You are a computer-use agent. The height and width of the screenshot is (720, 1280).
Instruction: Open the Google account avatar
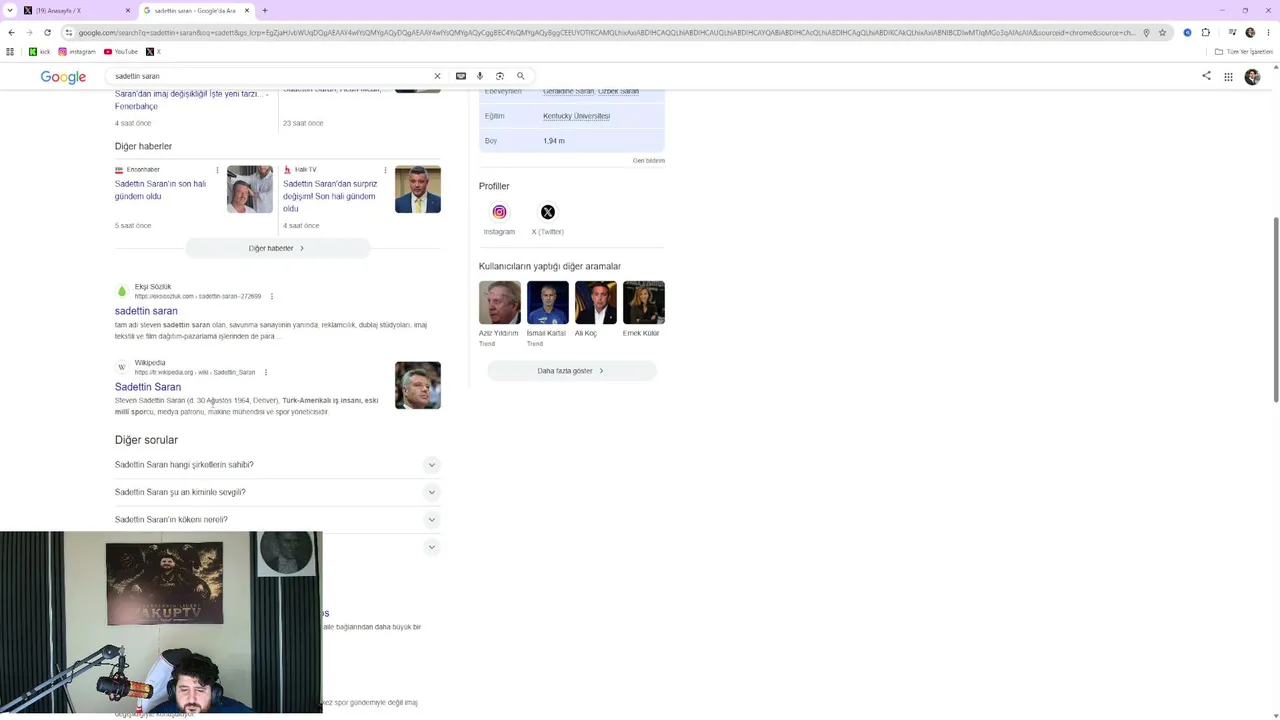pyautogui.click(x=1252, y=77)
